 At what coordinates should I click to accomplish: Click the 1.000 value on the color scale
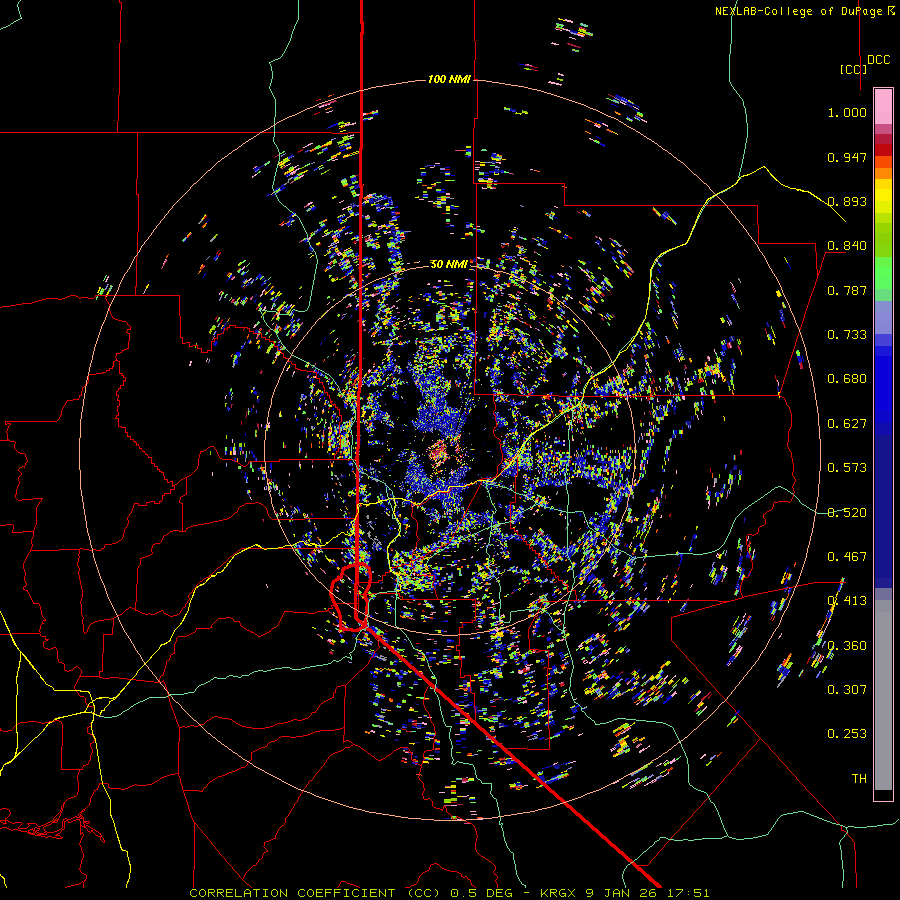click(x=847, y=112)
